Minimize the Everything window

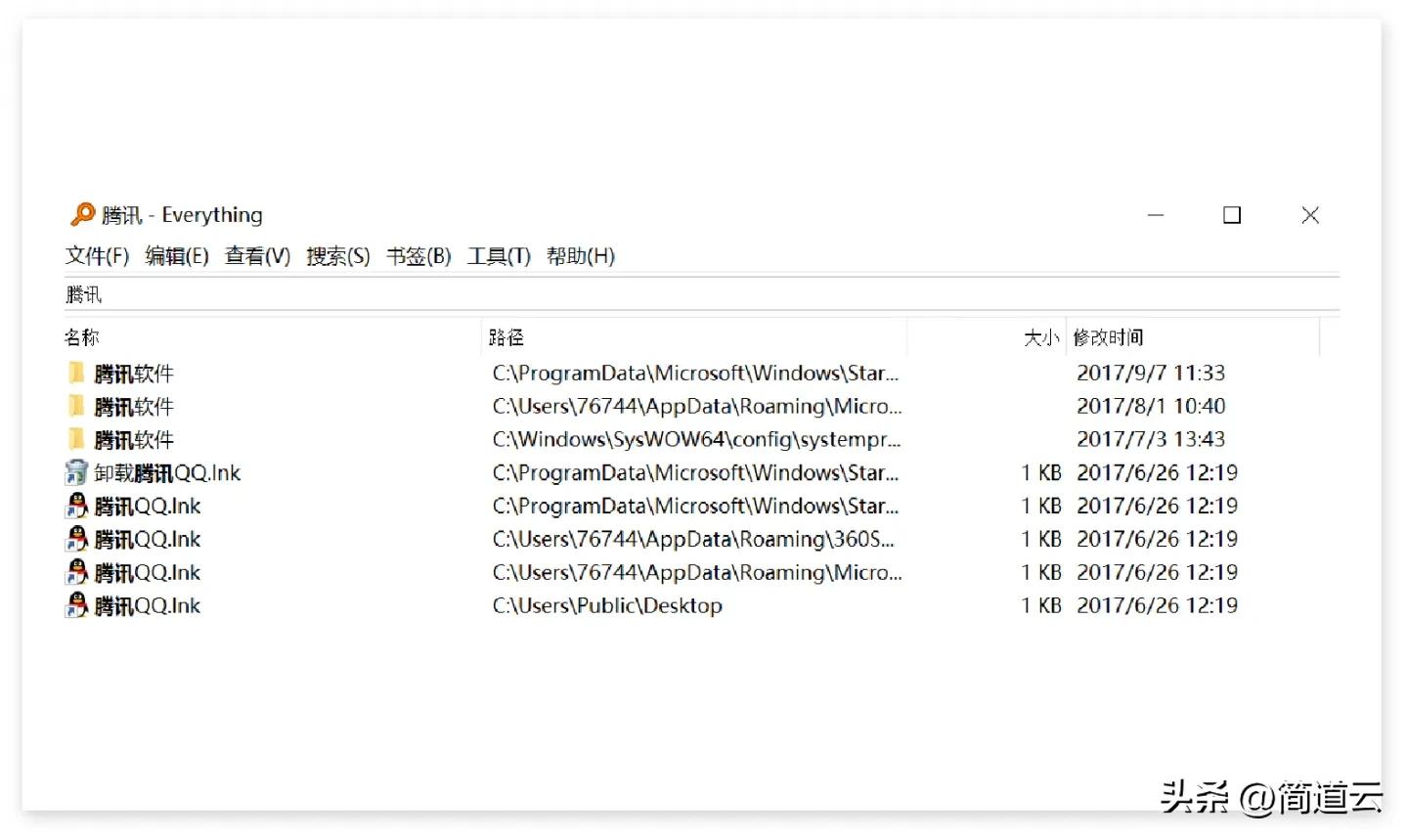(x=1156, y=215)
